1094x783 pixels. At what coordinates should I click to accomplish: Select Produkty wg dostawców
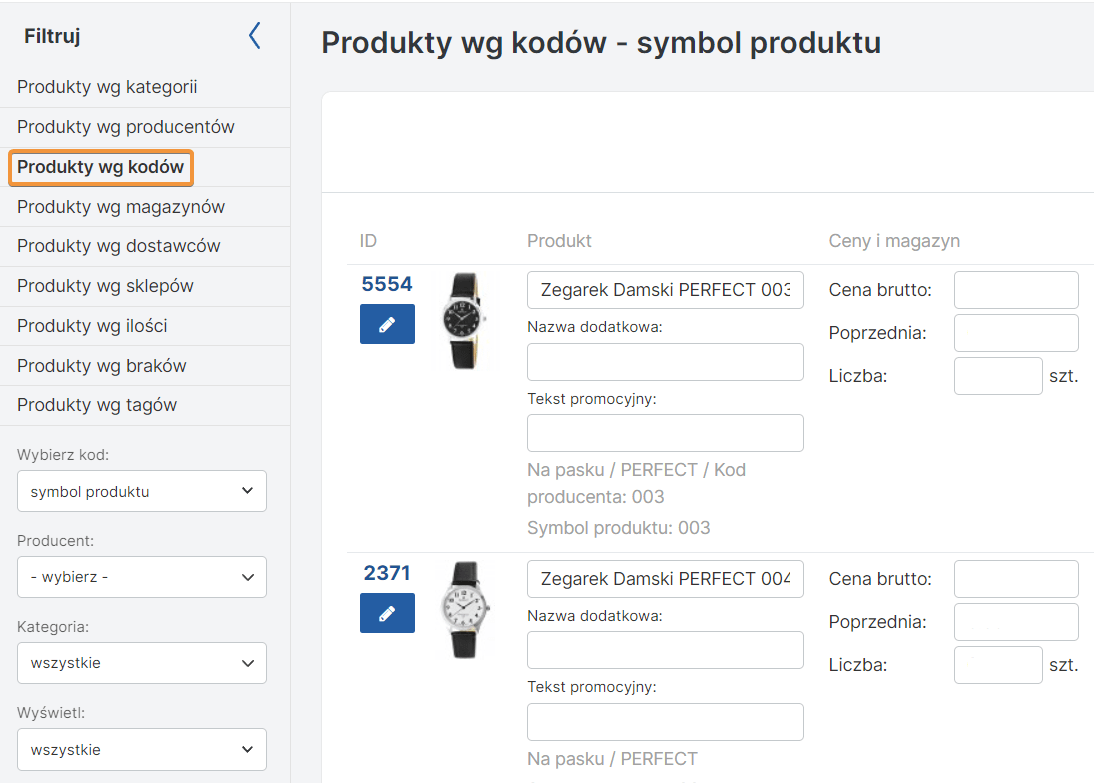point(119,246)
